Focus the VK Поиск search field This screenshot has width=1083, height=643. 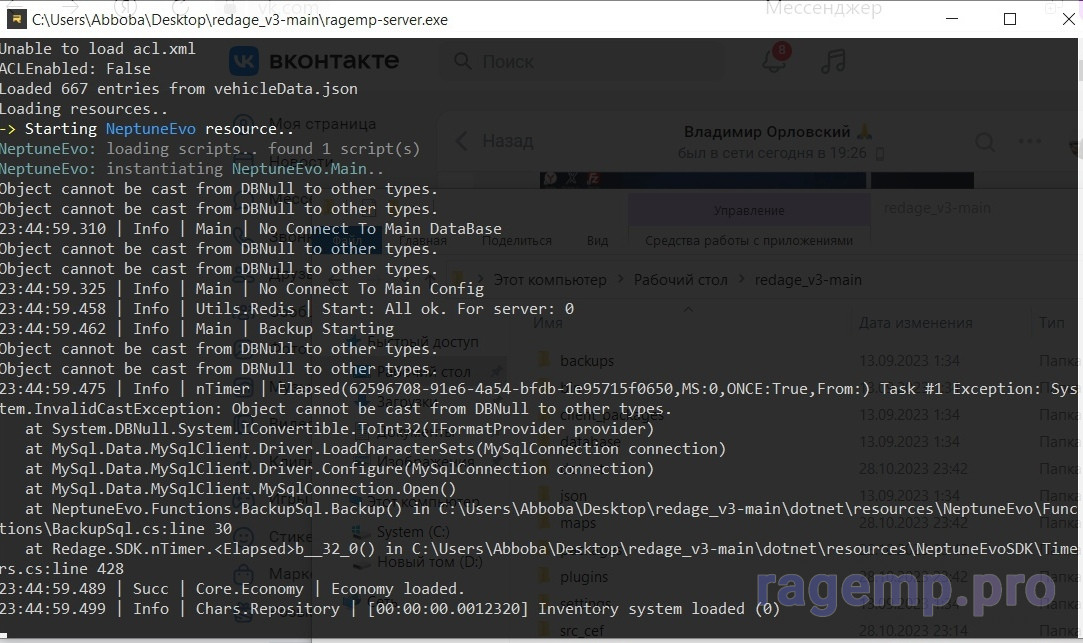[x=600, y=62]
